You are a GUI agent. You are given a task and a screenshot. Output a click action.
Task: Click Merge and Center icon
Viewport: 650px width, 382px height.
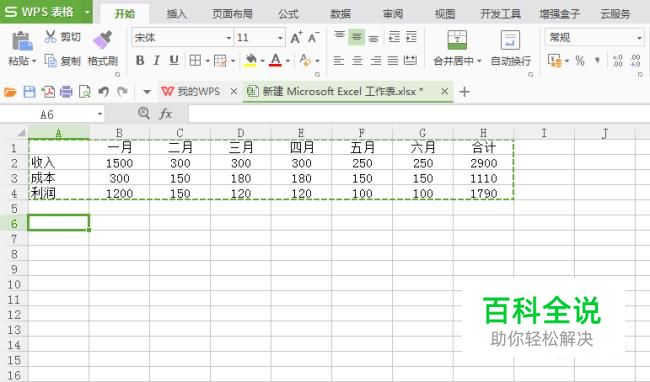point(457,40)
